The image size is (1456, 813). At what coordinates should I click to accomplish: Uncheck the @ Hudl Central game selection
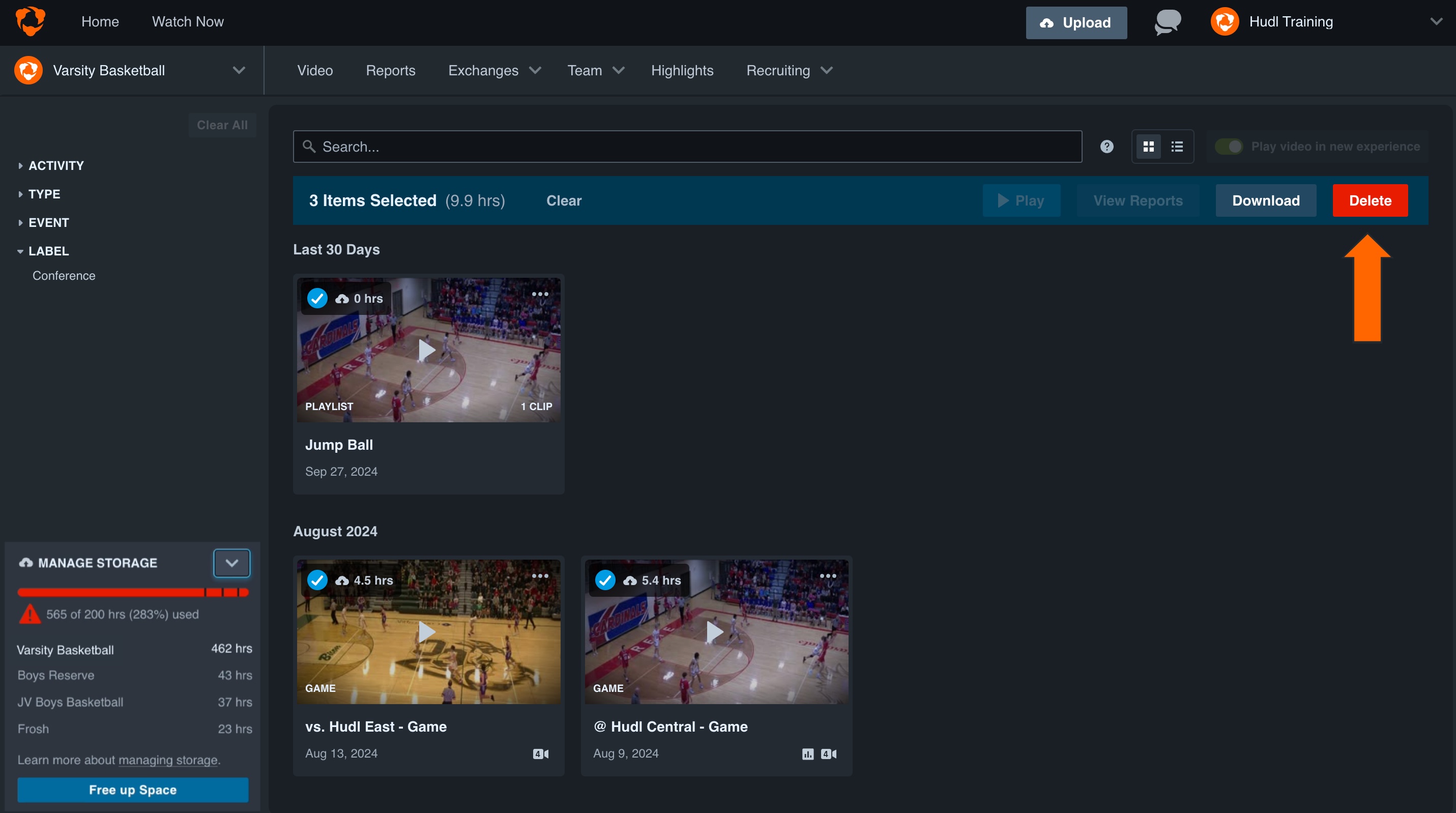coord(605,580)
